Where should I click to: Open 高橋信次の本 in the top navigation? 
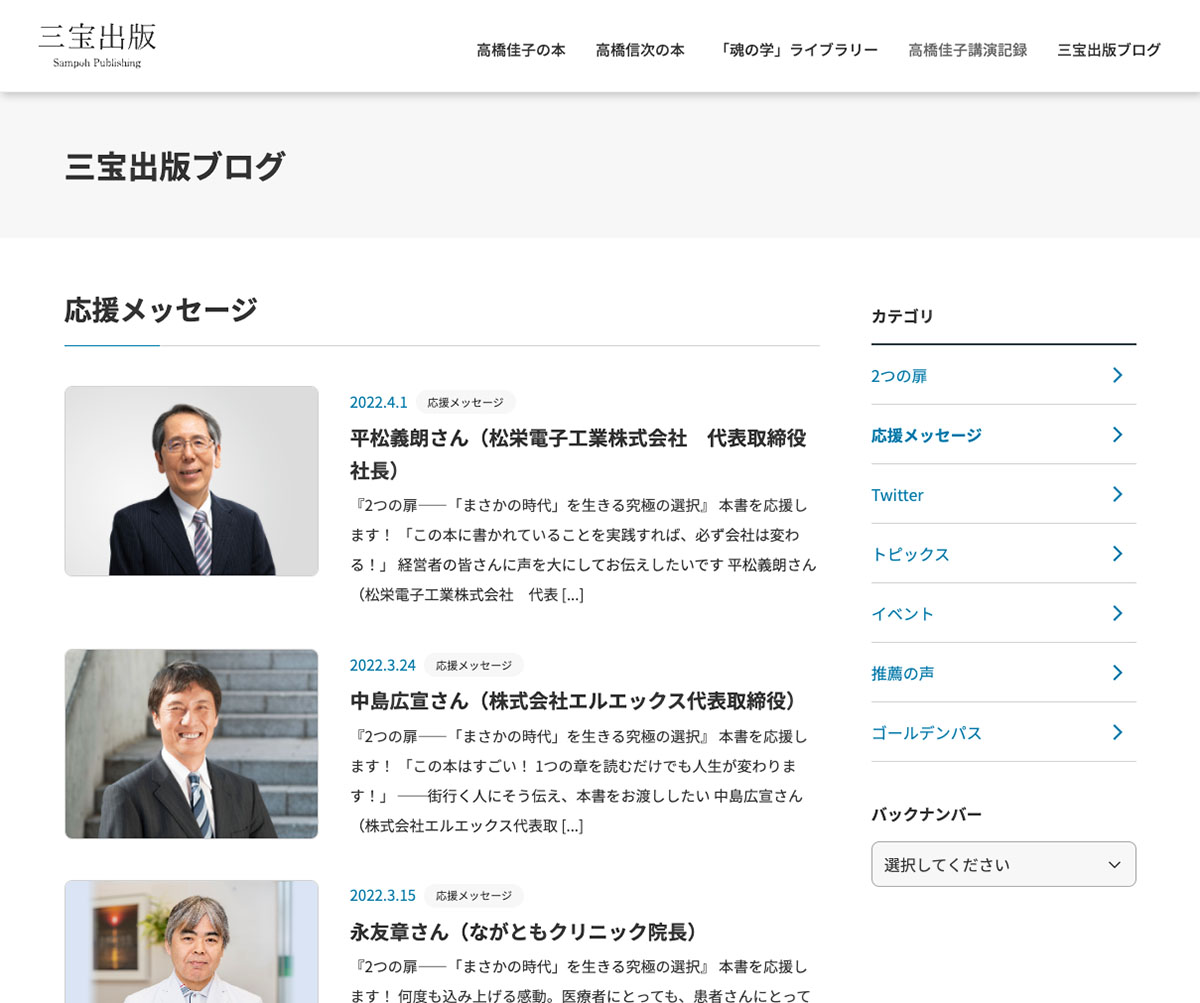point(640,50)
